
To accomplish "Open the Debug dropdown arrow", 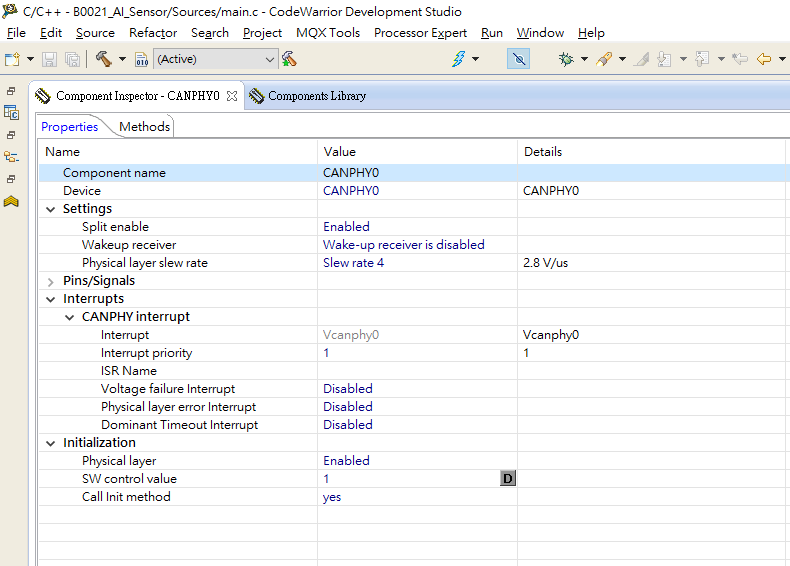I will point(584,59).
